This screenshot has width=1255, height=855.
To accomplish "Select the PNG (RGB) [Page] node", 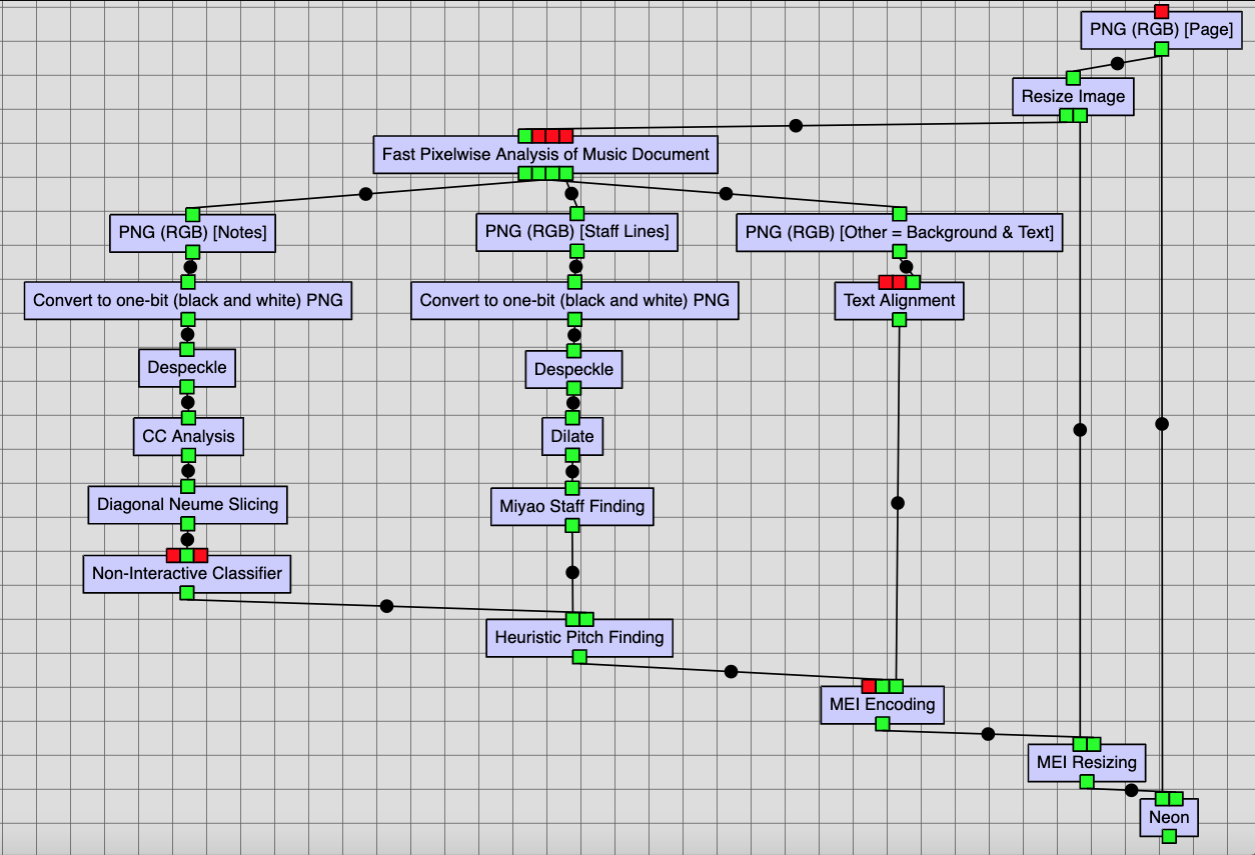I will coord(1161,30).
